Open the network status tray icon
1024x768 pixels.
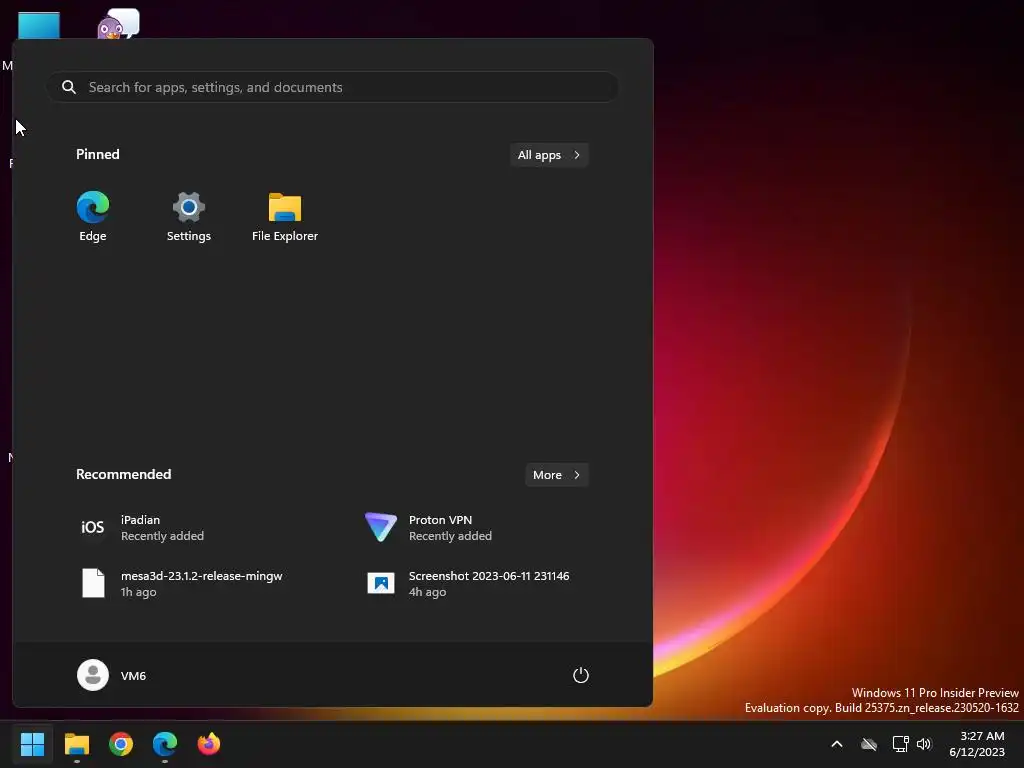[x=901, y=744]
